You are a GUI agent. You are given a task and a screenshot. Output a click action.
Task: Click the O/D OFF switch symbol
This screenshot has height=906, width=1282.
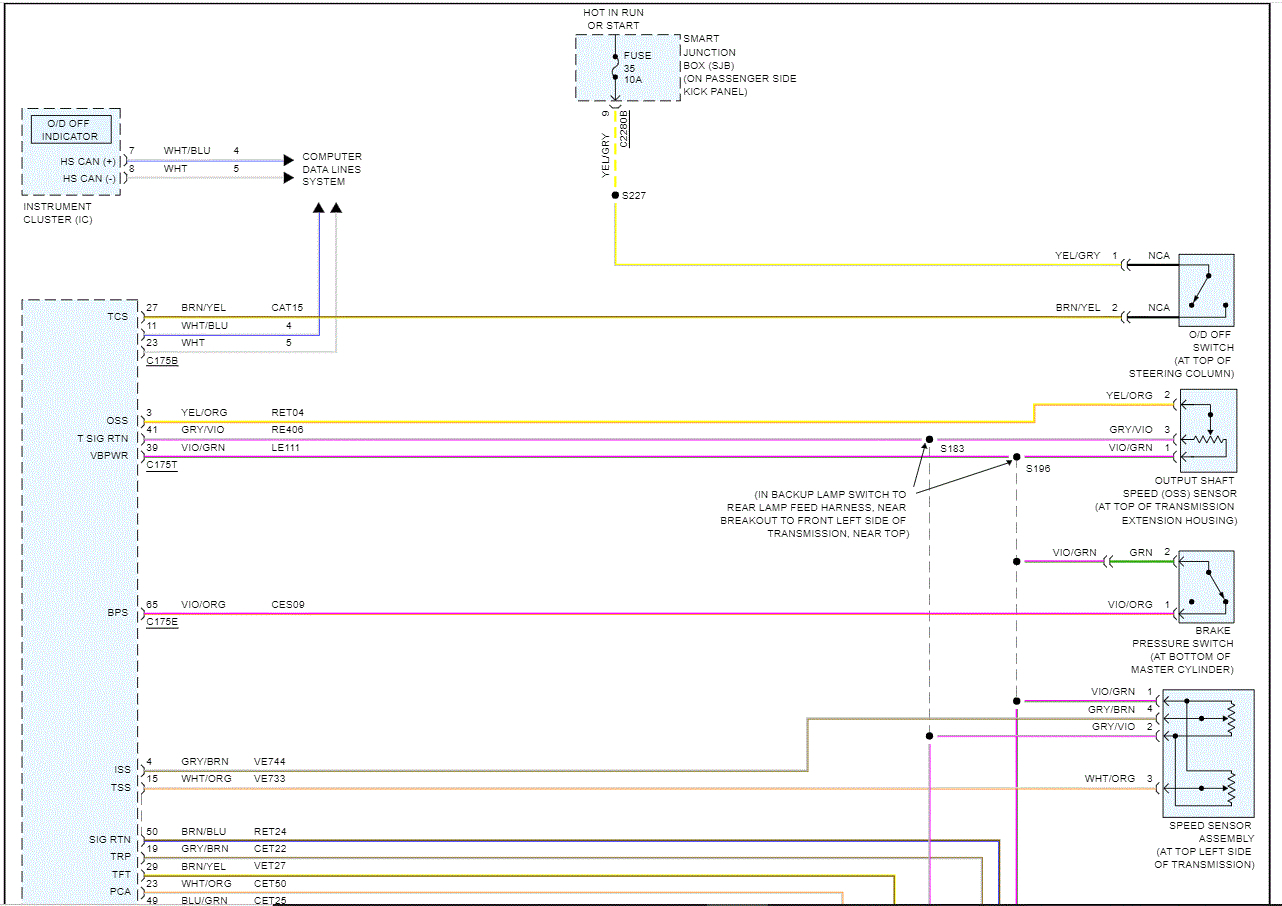point(1206,291)
